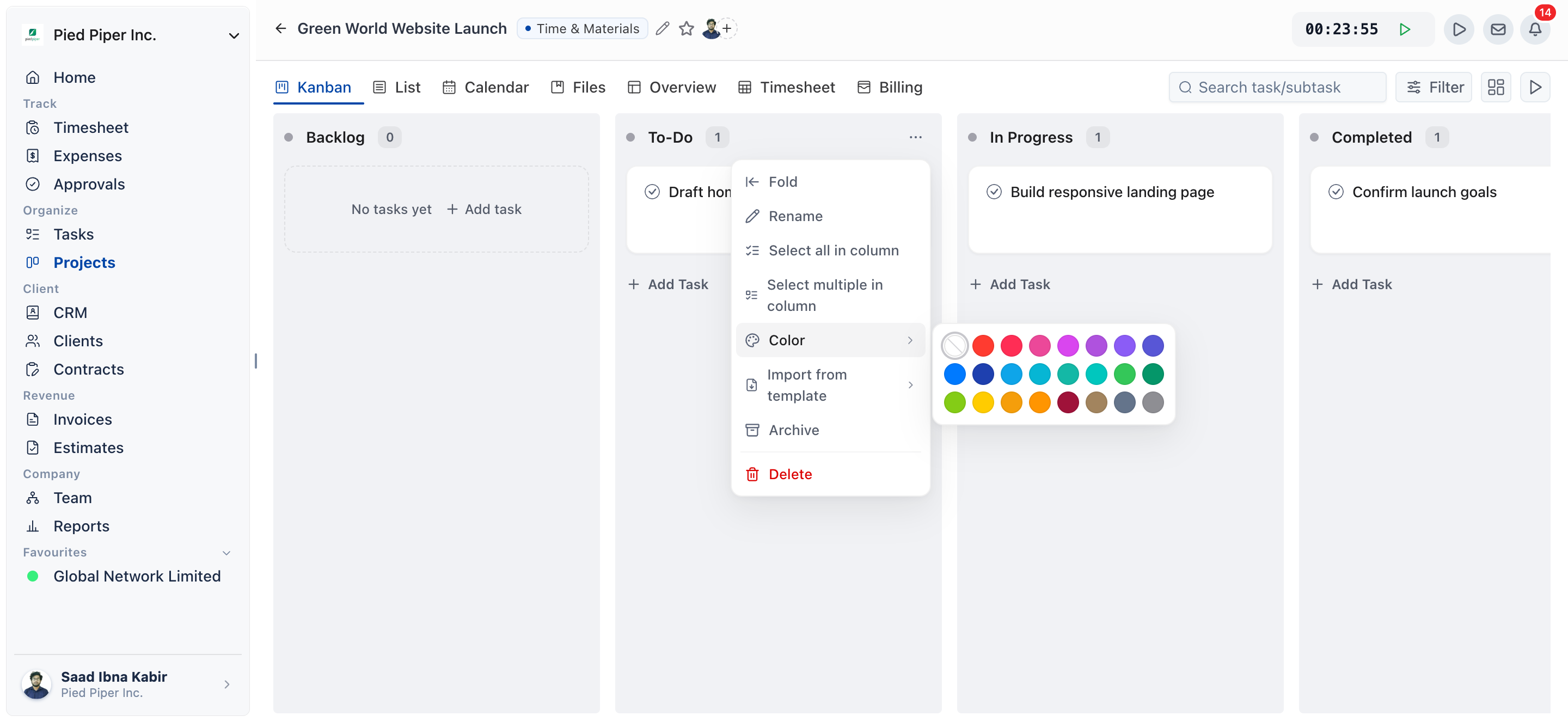Choose Archive in the column menu
1568x722 pixels.
click(830, 430)
